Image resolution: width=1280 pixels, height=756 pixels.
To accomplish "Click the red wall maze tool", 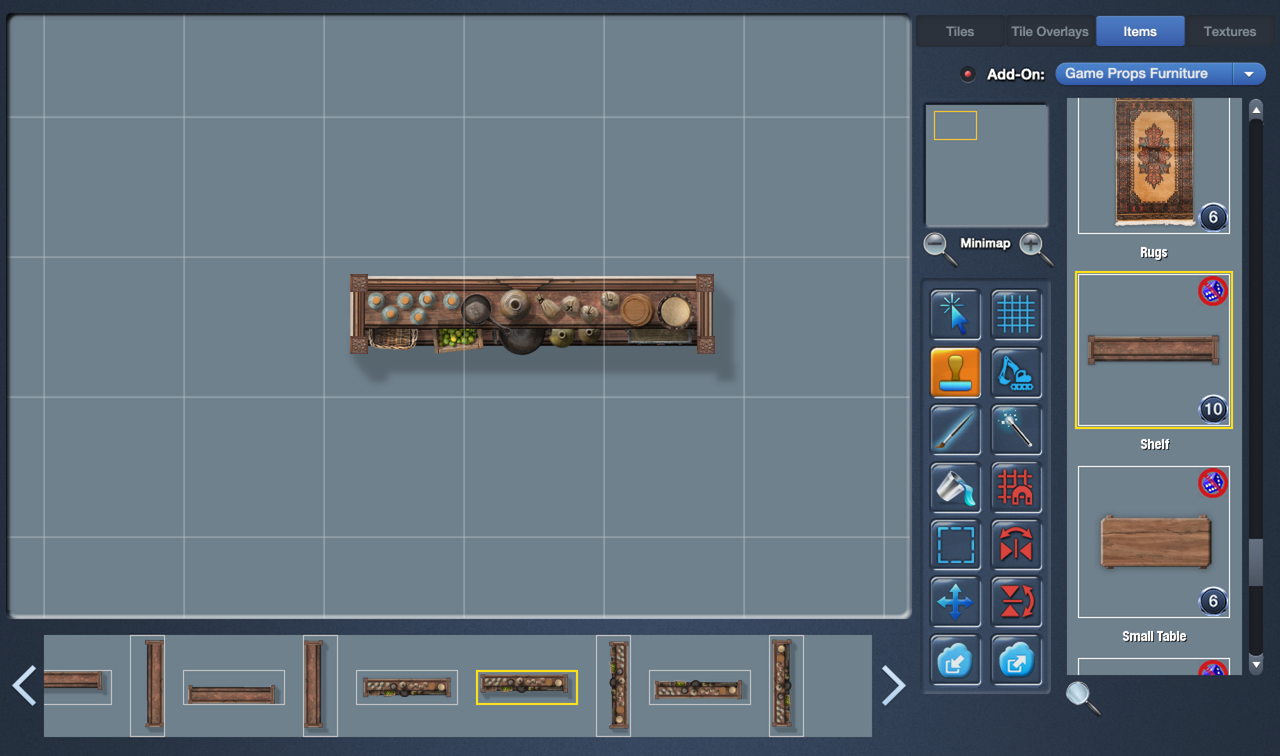I will (x=1016, y=487).
